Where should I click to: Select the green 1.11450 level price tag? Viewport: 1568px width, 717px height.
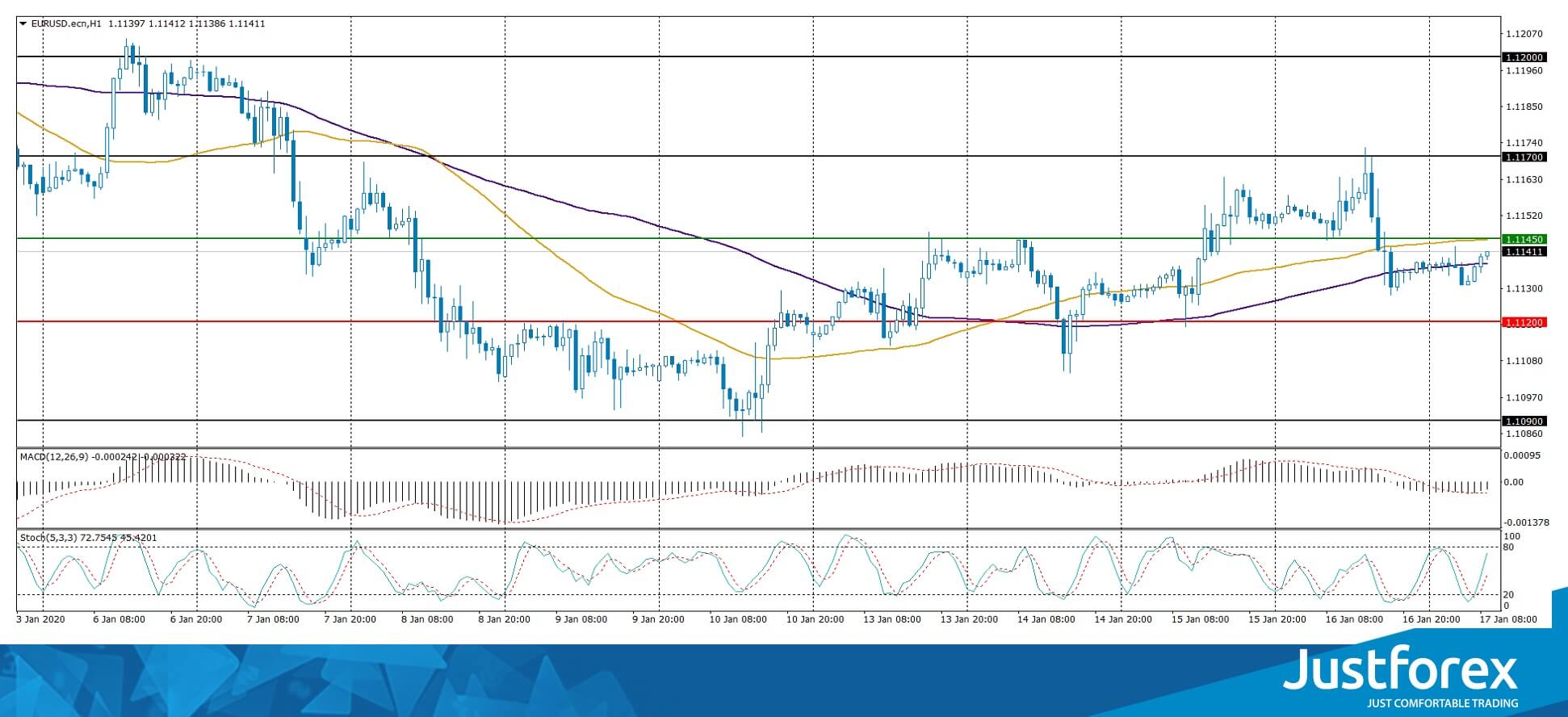point(1523,239)
